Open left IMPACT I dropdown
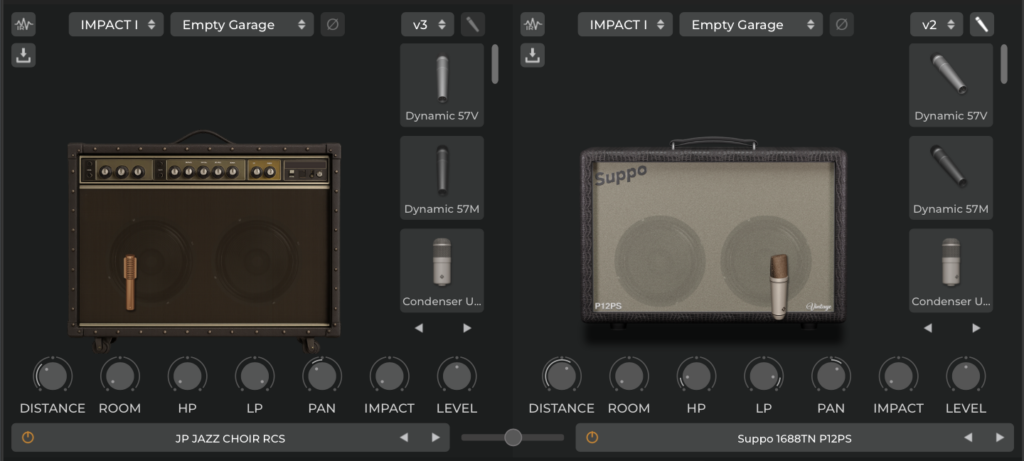Screen dimensions: 1024x461 tap(116, 25)
